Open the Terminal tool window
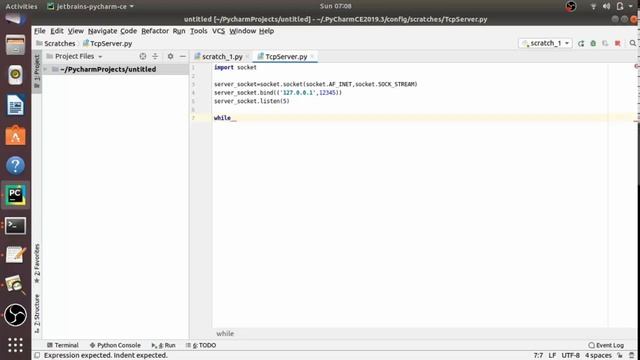The image size is (640, 360). pos(62,345)
